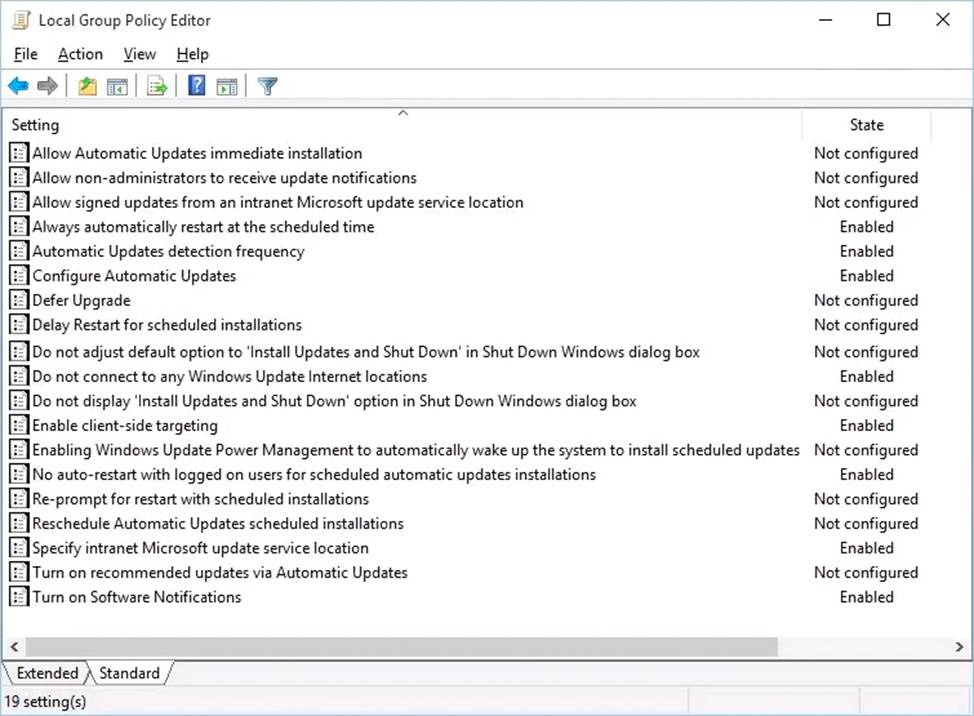Open the Action menu

[80, 54]
